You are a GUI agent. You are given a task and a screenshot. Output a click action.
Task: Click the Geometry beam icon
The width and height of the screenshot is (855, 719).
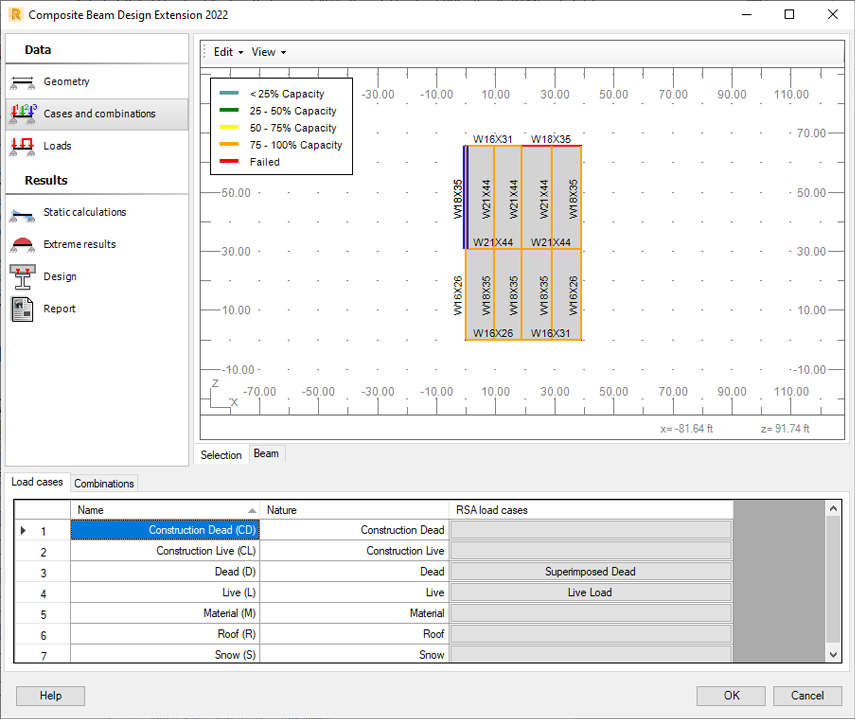(x=22, y=82)
